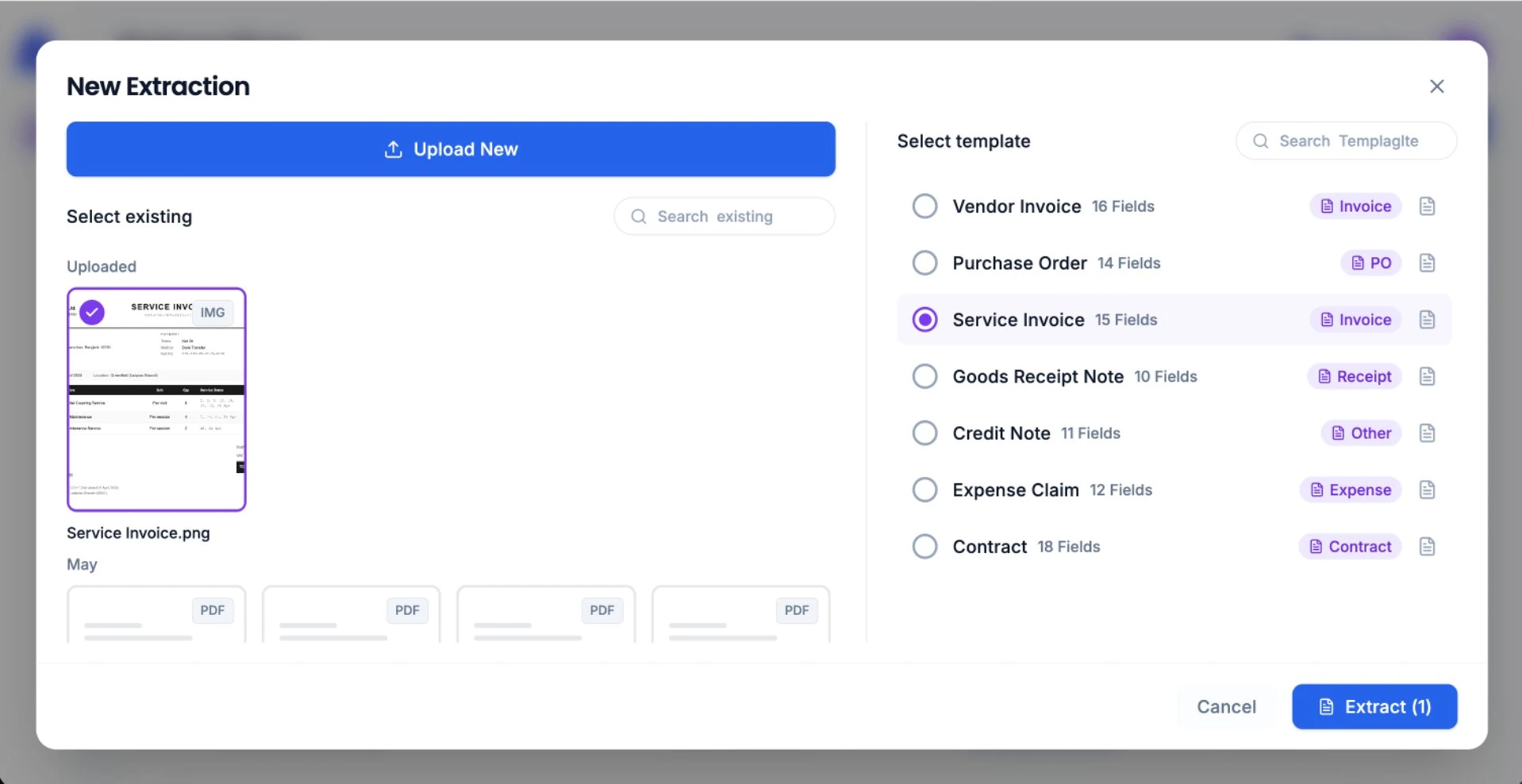
Task: Select the Goods Receipt Note radio
Action: coord(924,376)
